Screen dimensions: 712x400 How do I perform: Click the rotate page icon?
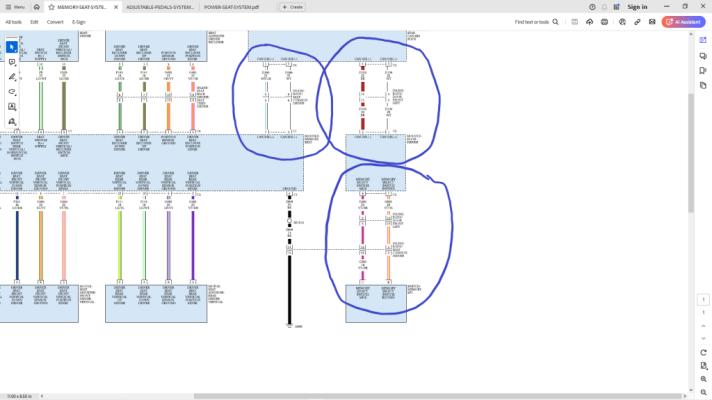point(703,352)
